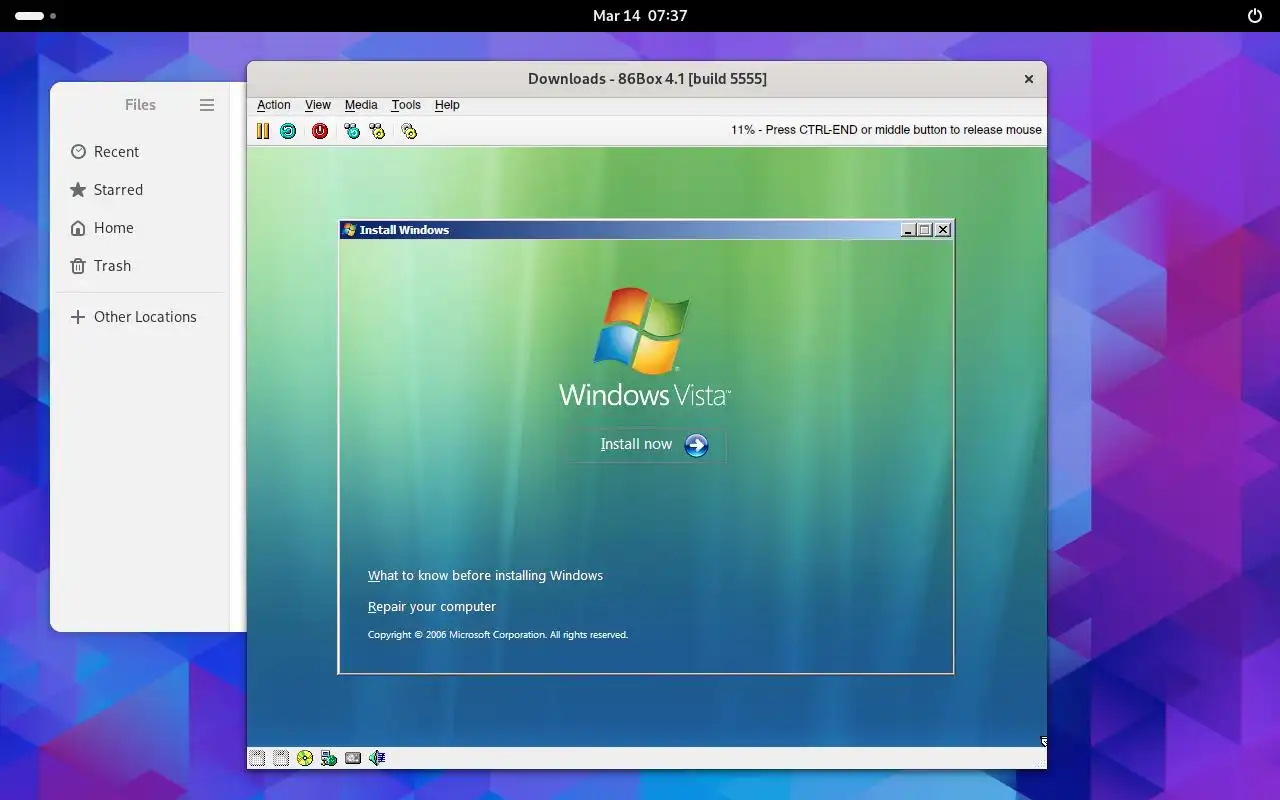Click the teal hard reset icon
Viewport: 1280px width, 800px height.
288,131
